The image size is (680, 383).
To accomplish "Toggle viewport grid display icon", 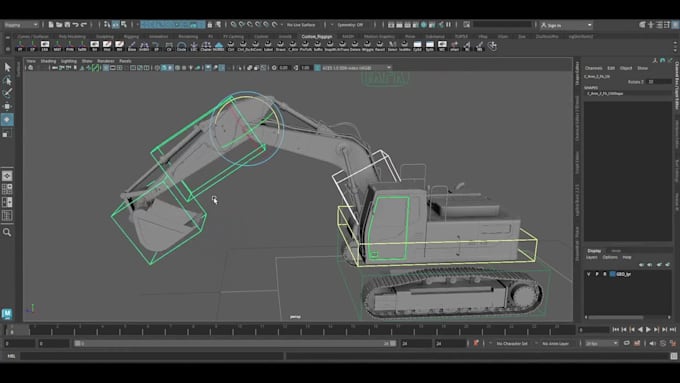I will click(105, 68).
